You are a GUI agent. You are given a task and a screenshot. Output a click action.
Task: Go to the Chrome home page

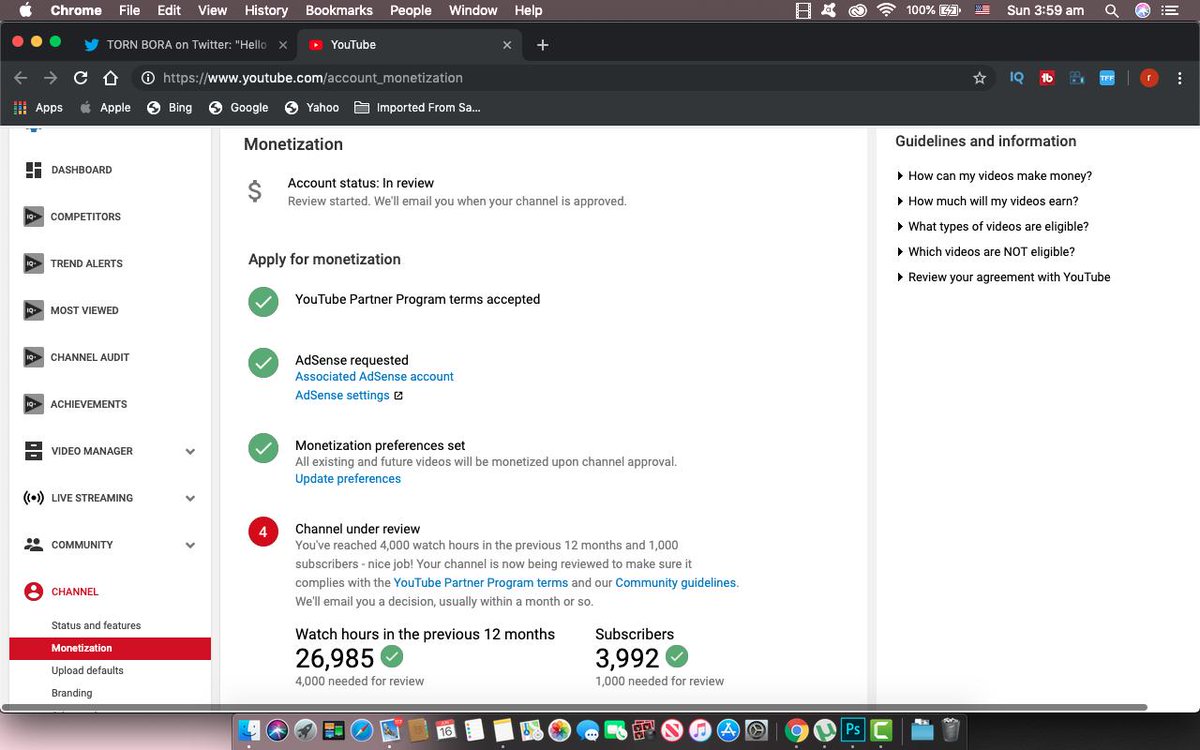pos(111,77)
